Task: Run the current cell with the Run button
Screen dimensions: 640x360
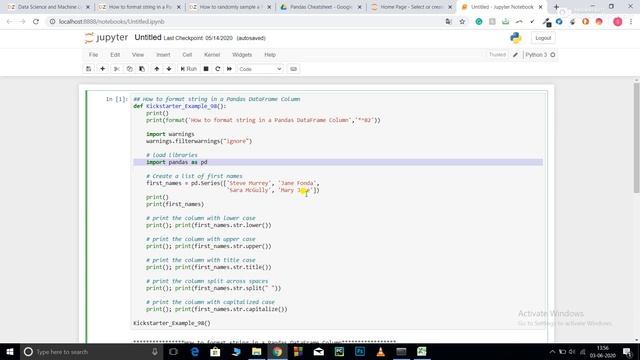Action: [189, 69]
